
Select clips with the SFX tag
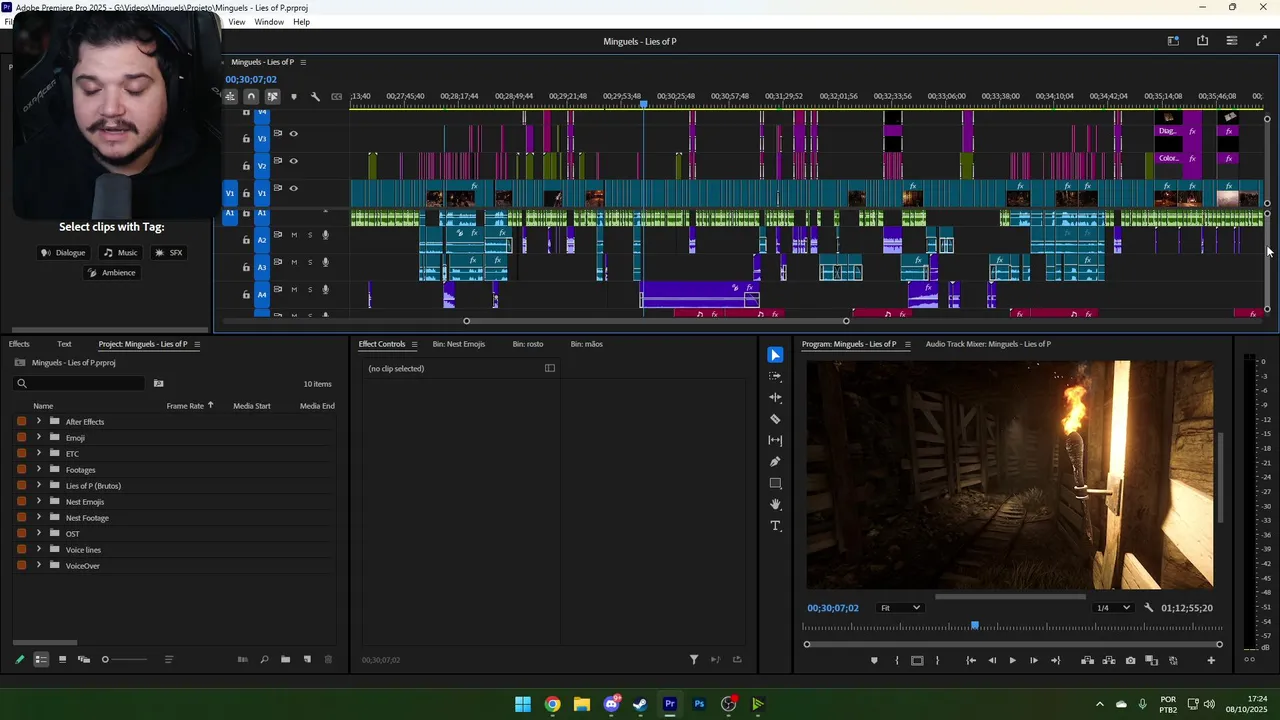point(168,253)
